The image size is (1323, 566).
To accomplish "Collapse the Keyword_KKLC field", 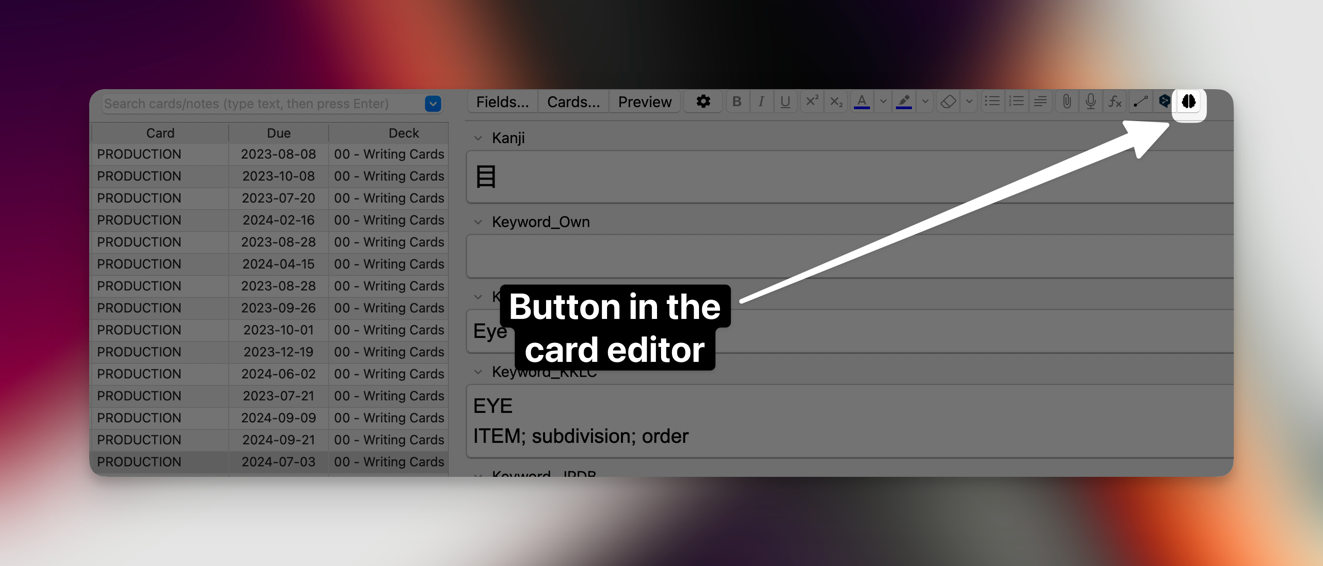I will pos(478,372).
